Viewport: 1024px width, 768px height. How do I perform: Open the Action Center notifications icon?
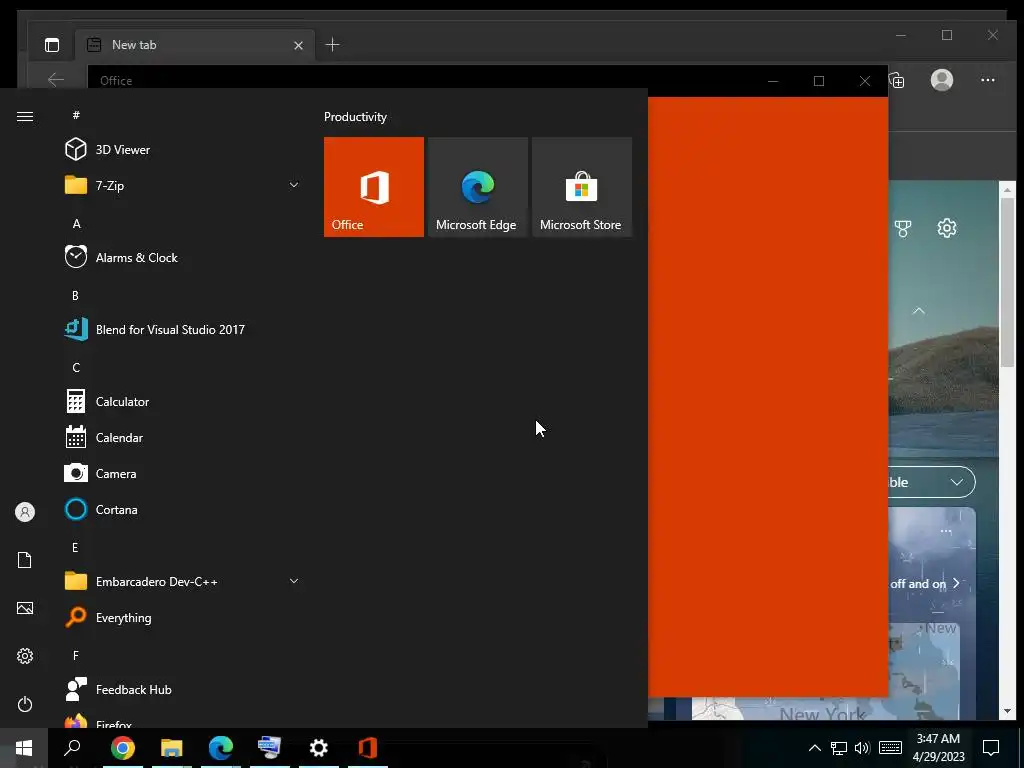pyautogui.click(x=991, y=748)
